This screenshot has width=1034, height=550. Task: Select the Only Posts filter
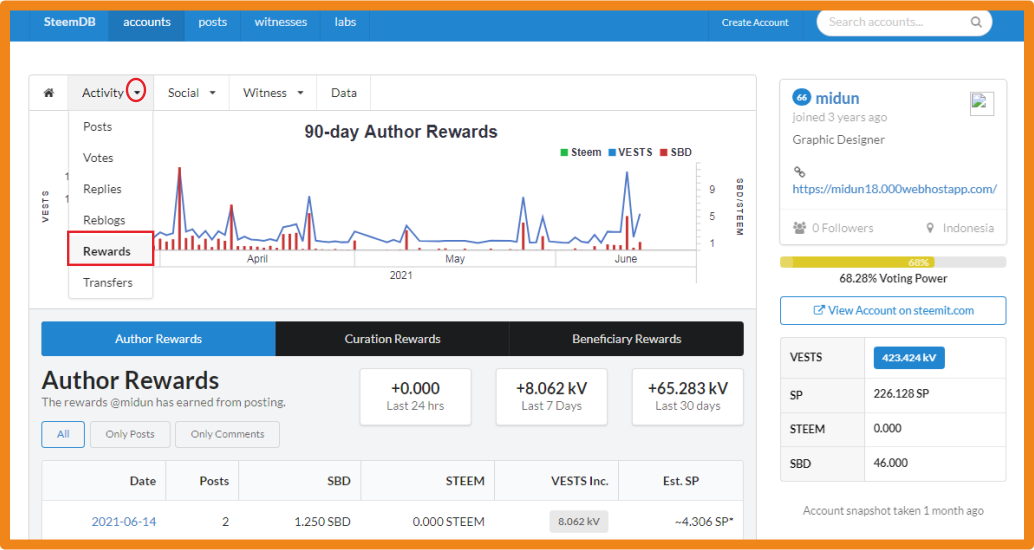pos(130,434)
